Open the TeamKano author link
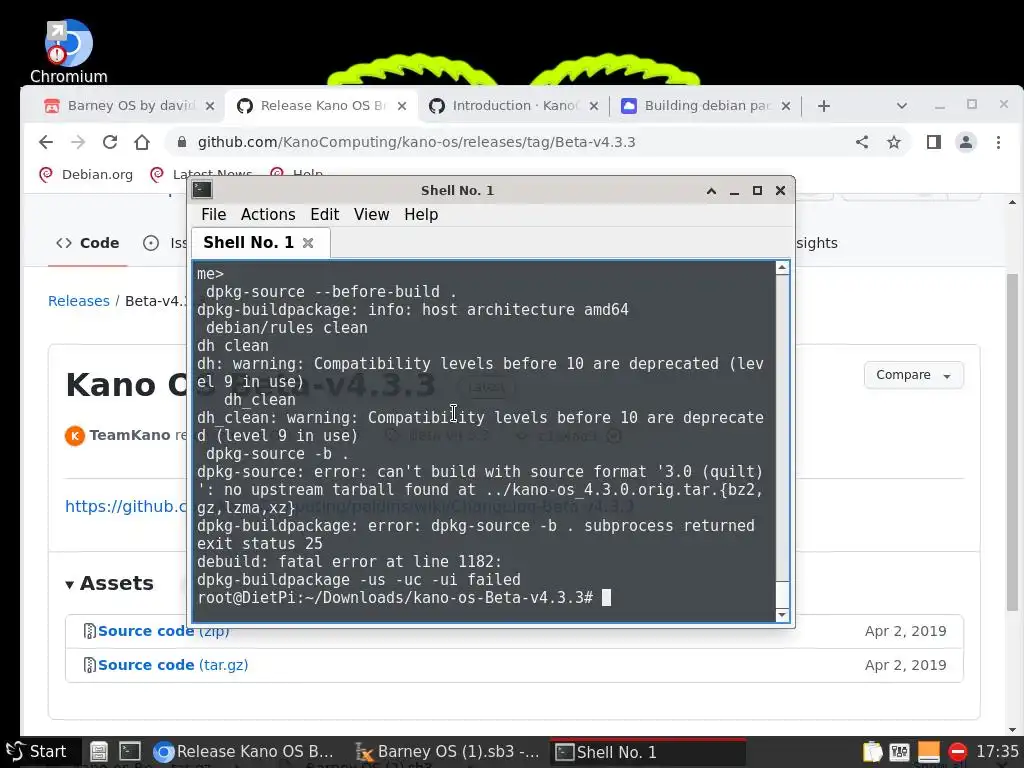The width and height of the screenshot is (1024, 768). click(129, 435)
